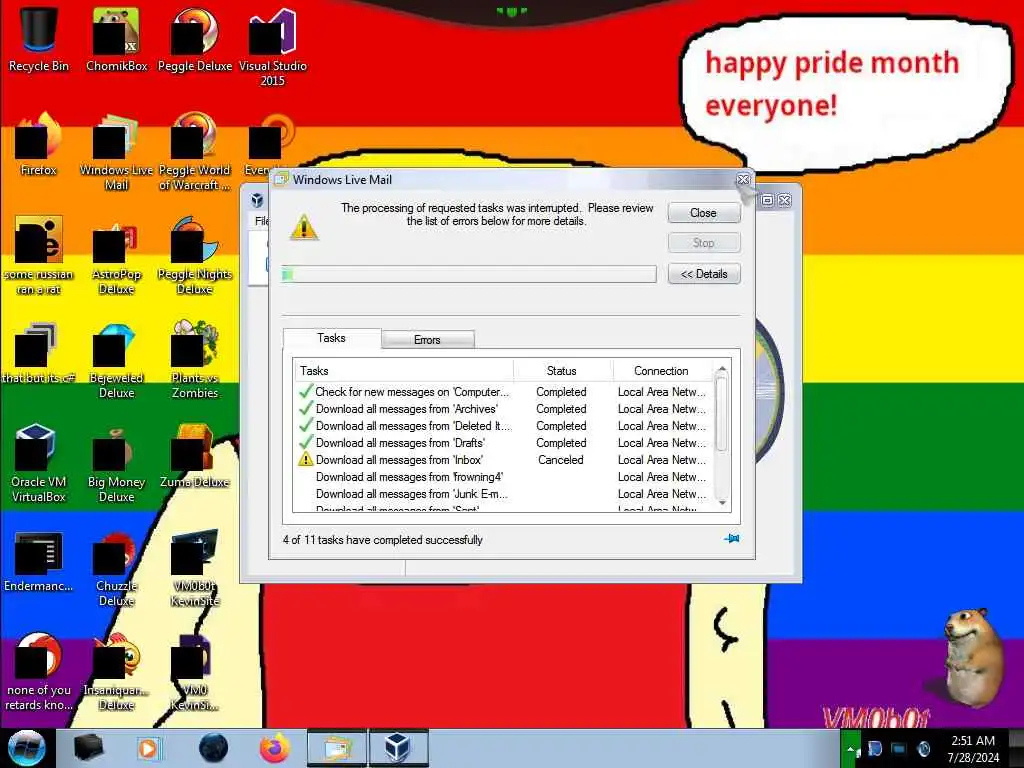The image size is (1024, 768).
Task: Select the 'some russian ran a rat' icon
Action: 39,255
